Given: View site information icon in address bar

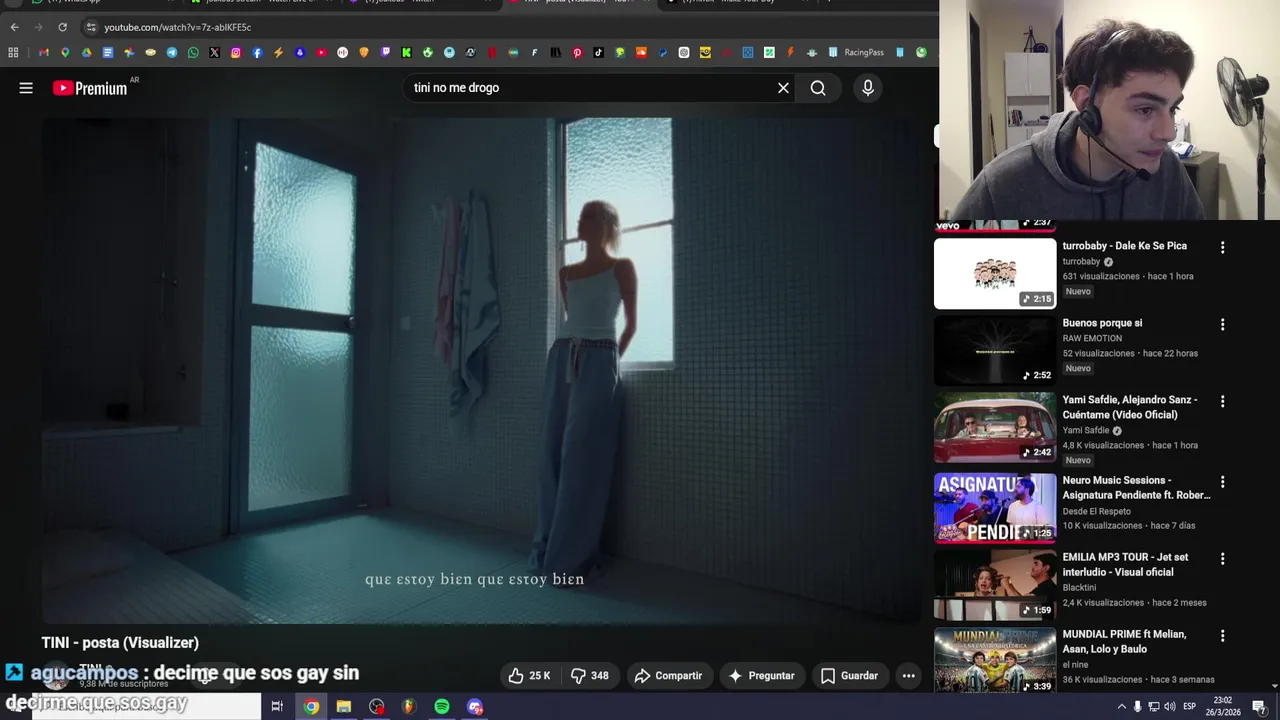Looking at the screenshot, I should point(91,27).
